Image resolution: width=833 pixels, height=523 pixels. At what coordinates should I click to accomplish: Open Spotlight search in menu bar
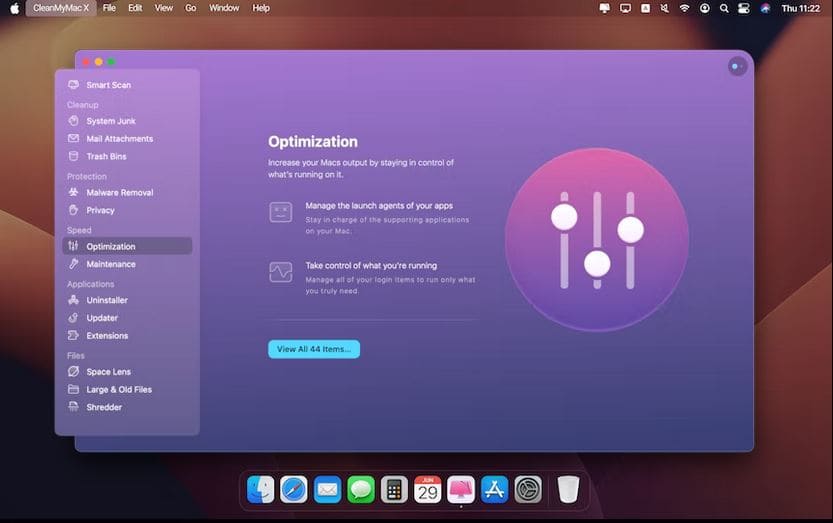click(724, 8)
